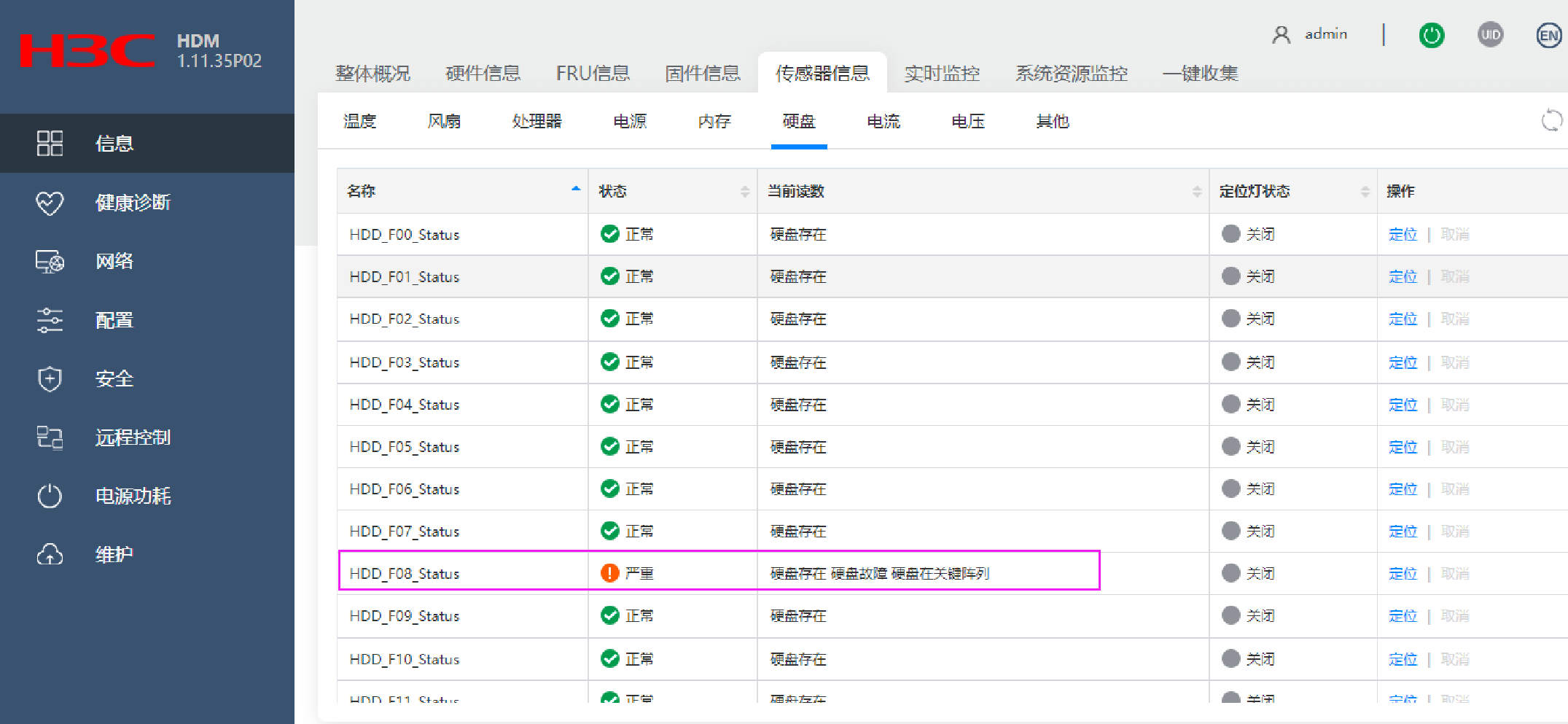Select the 温度 sensor sub-tab
This screenshot has width=1568, height=724.
(359, 121)
